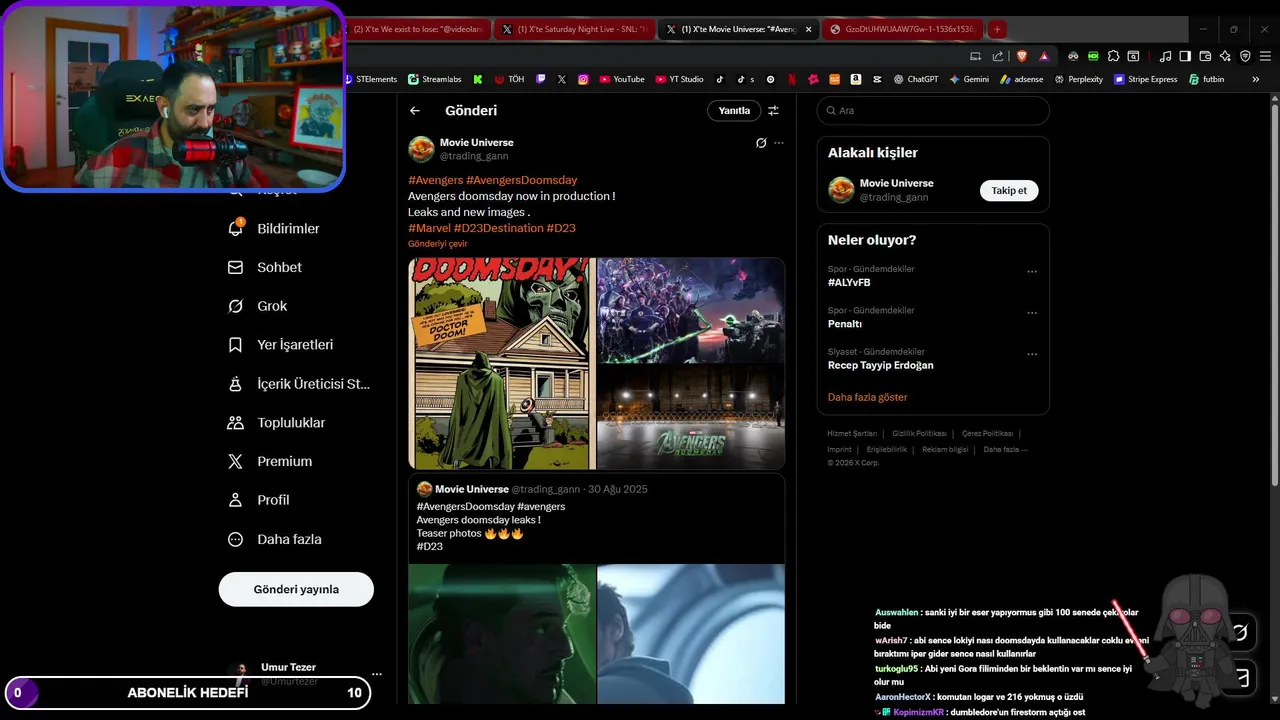
Task: Open the Gemini bookmark
Action: 969,79
